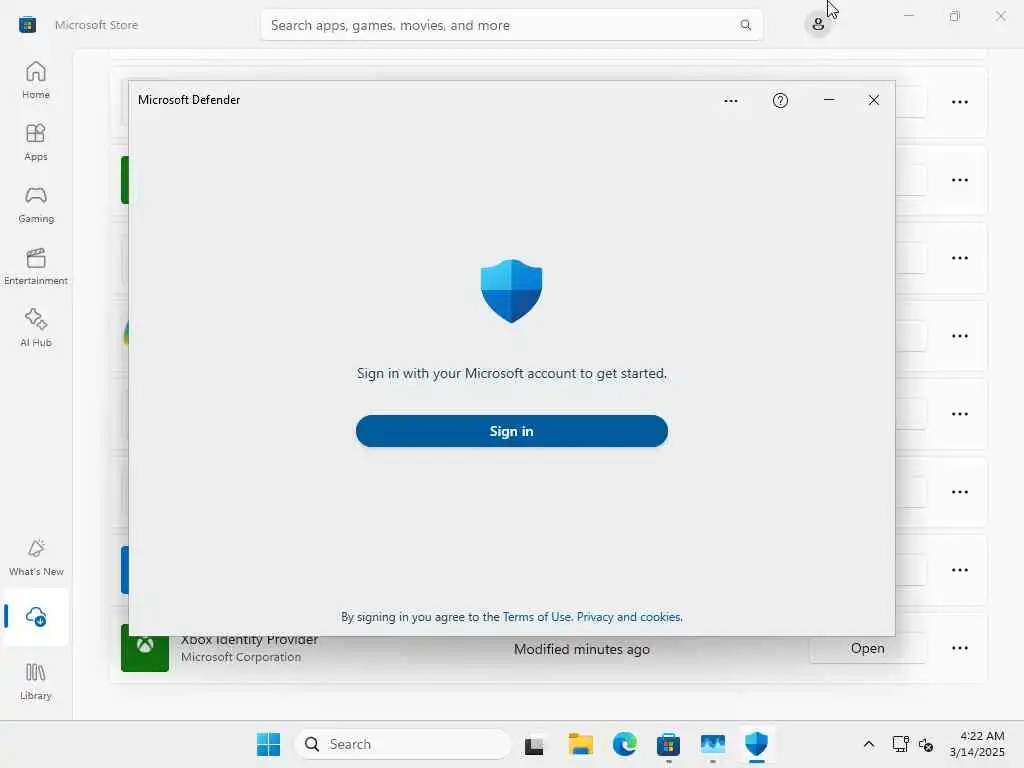Click the Sign in button in Defender
Viewport: 1024px width, 768px height.
click(511, 431)
